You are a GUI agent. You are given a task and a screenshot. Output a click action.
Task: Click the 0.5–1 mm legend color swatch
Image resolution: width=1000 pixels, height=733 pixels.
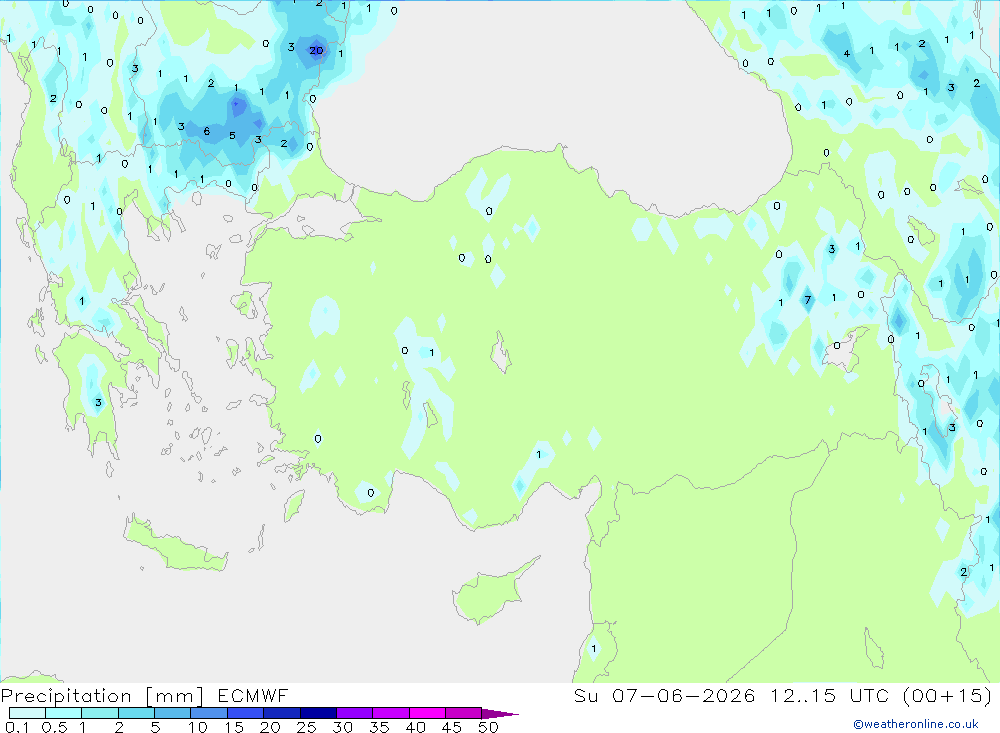[x=64, y=713]
